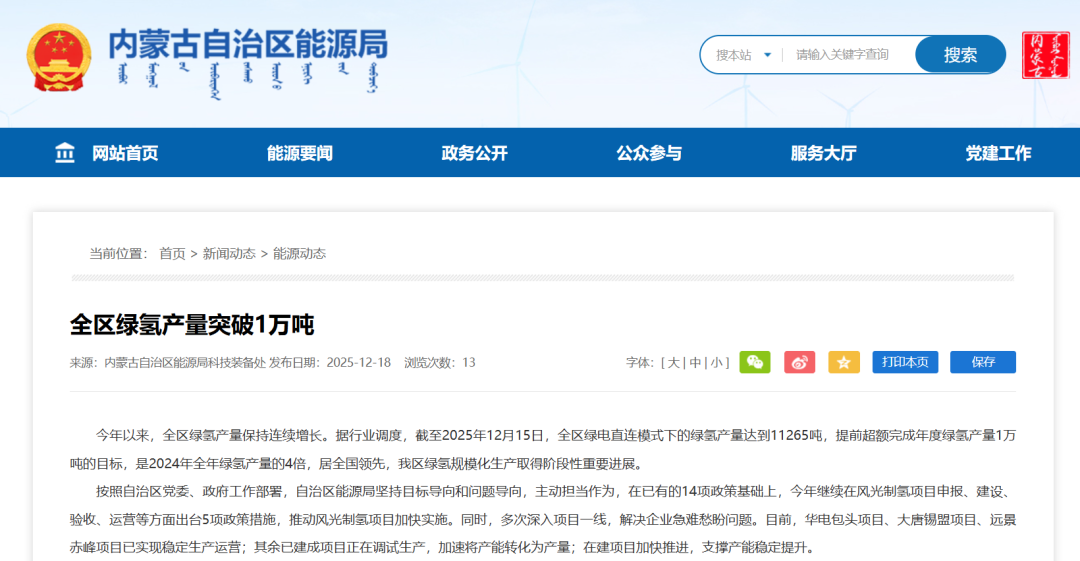Click the 搜索 search button

pyautogui.click(x=960, y=54)
